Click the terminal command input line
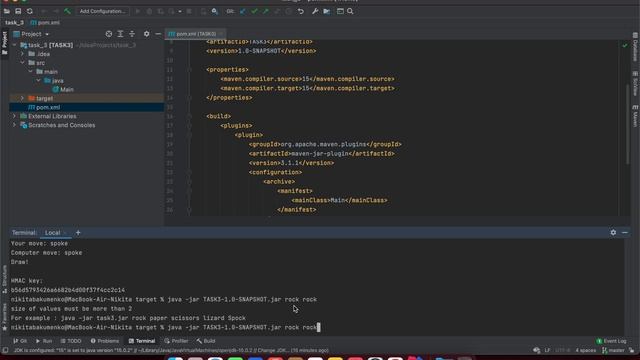 (166, 327)
